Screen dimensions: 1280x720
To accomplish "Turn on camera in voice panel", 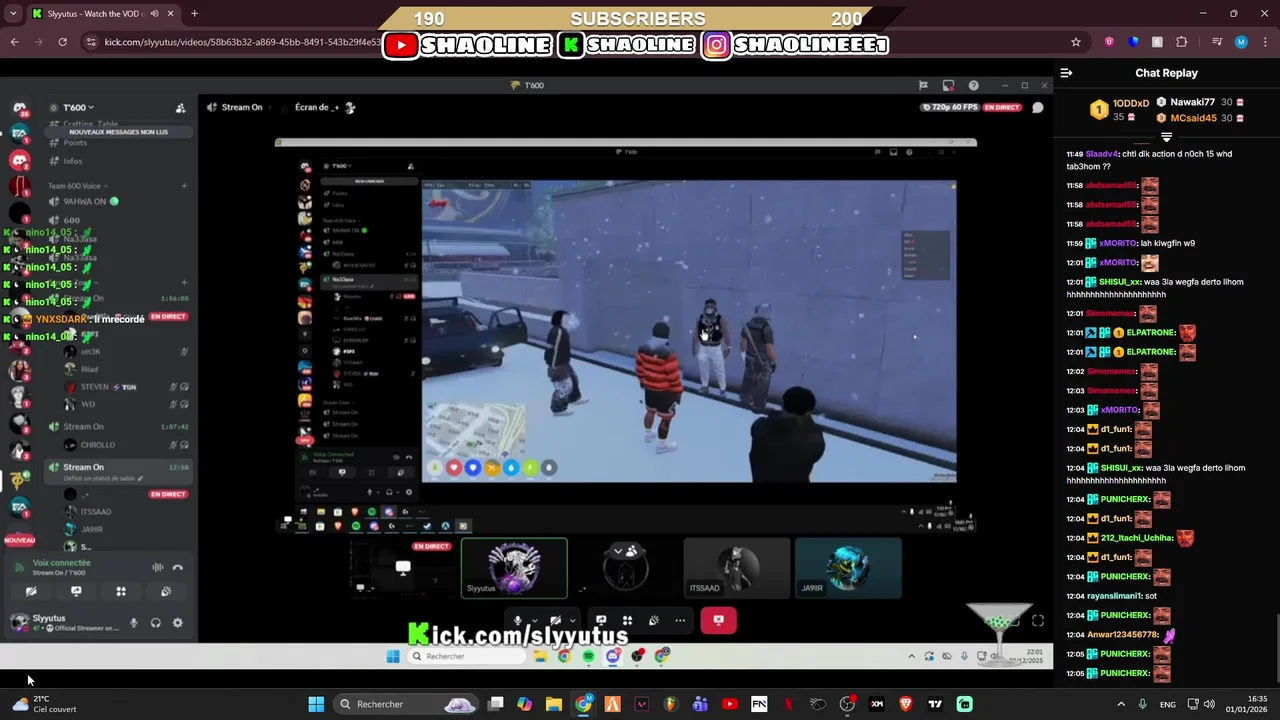I will click(x=31, y=591).
